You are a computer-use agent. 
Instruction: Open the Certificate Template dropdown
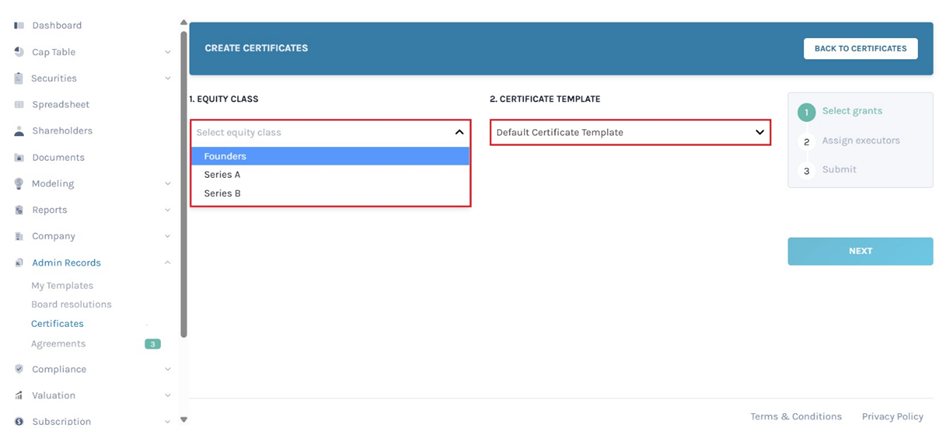point(629,132)
